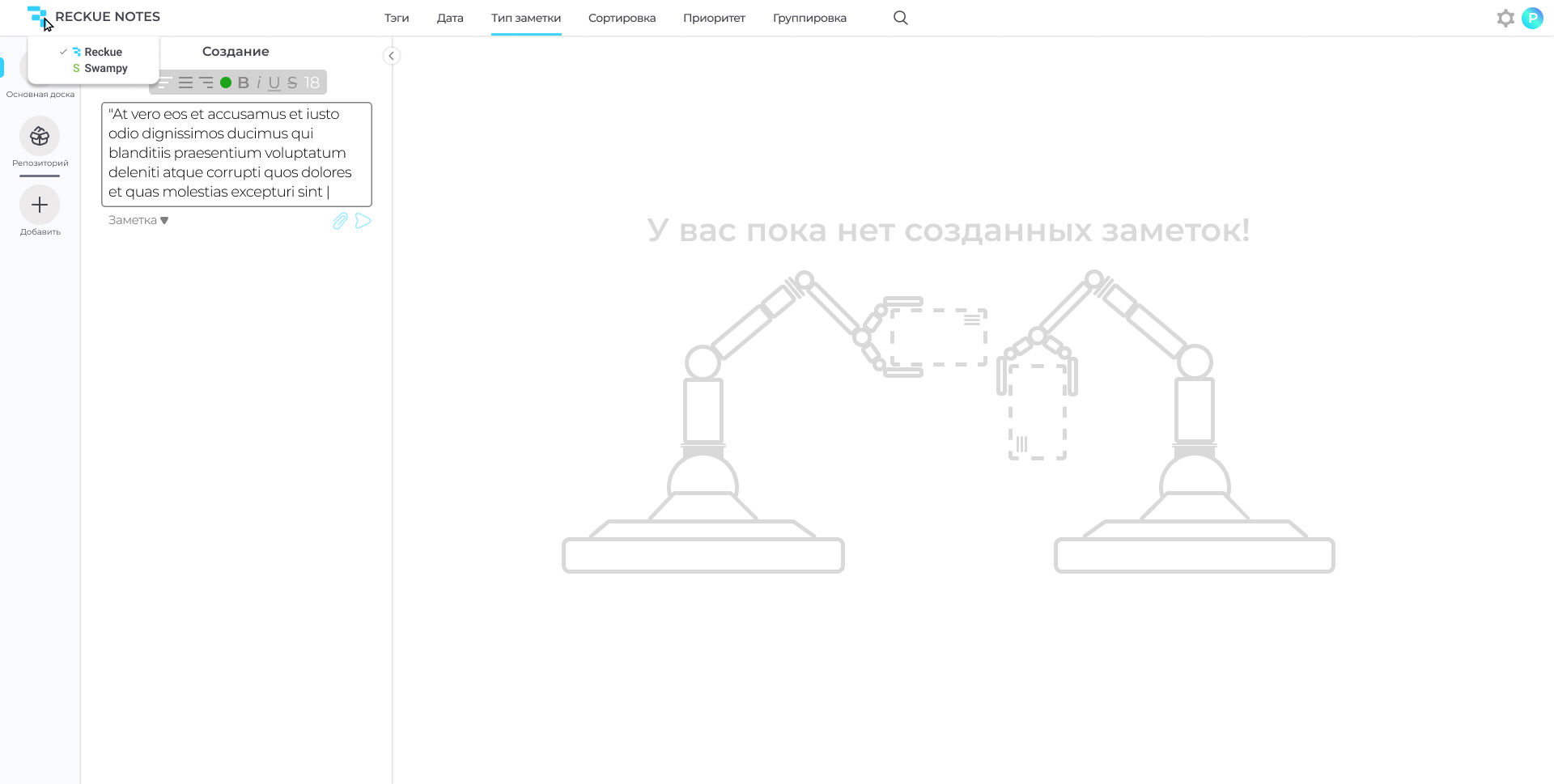Switch to the Тэги tab

pos(396,18)
